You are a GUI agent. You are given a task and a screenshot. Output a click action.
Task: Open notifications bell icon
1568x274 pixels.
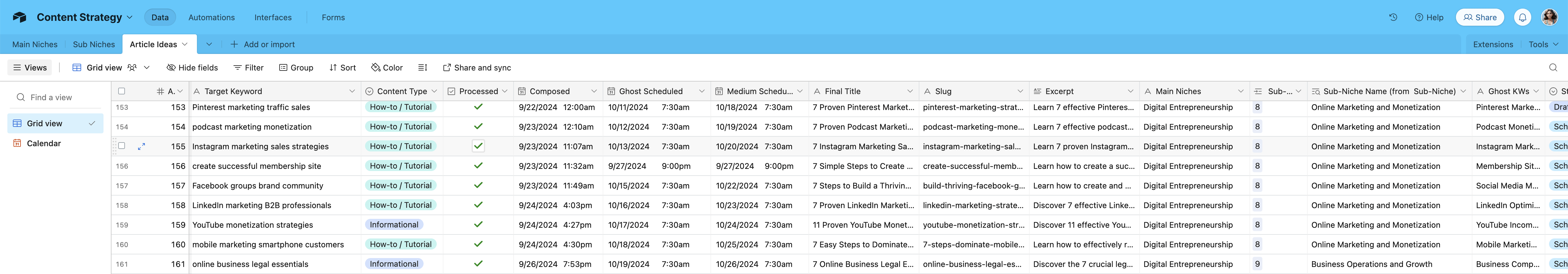[1522, 17]
